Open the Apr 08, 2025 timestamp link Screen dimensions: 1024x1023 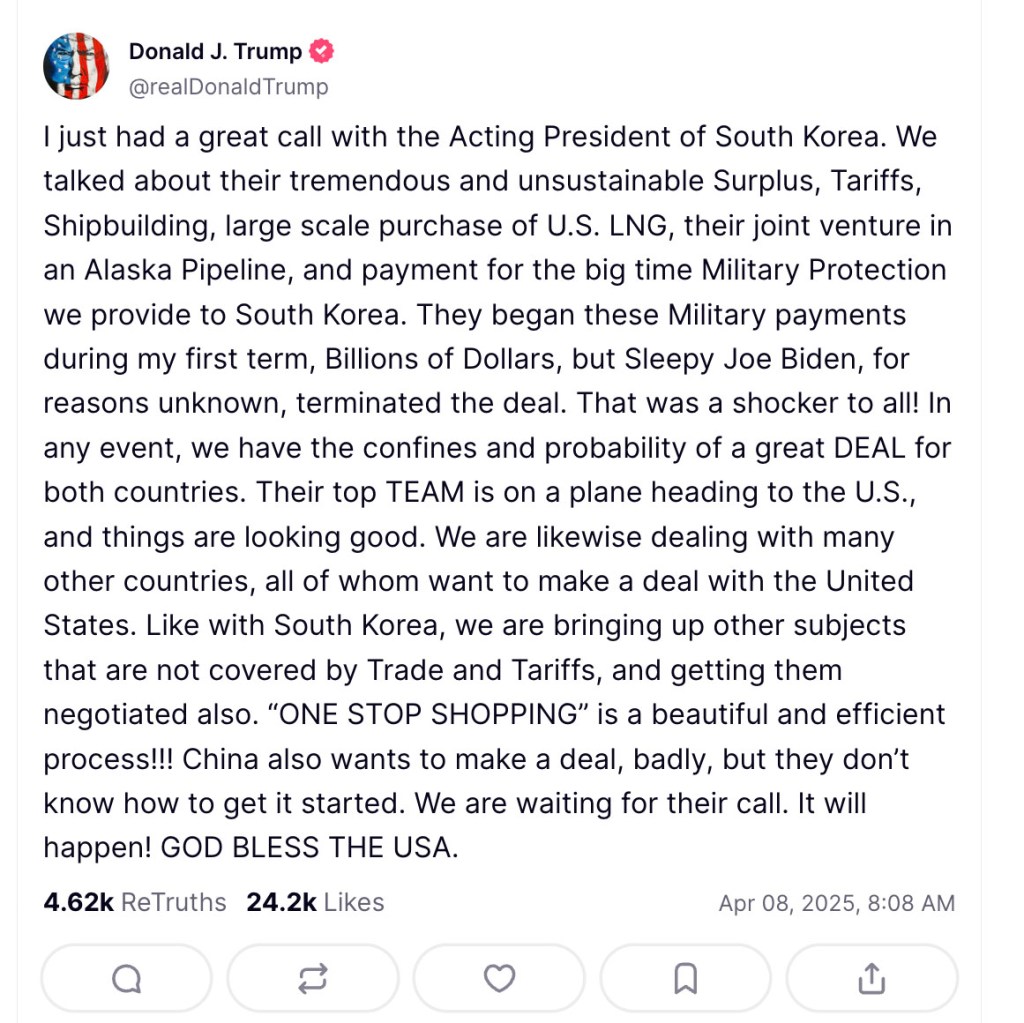[x=837, y=903]
